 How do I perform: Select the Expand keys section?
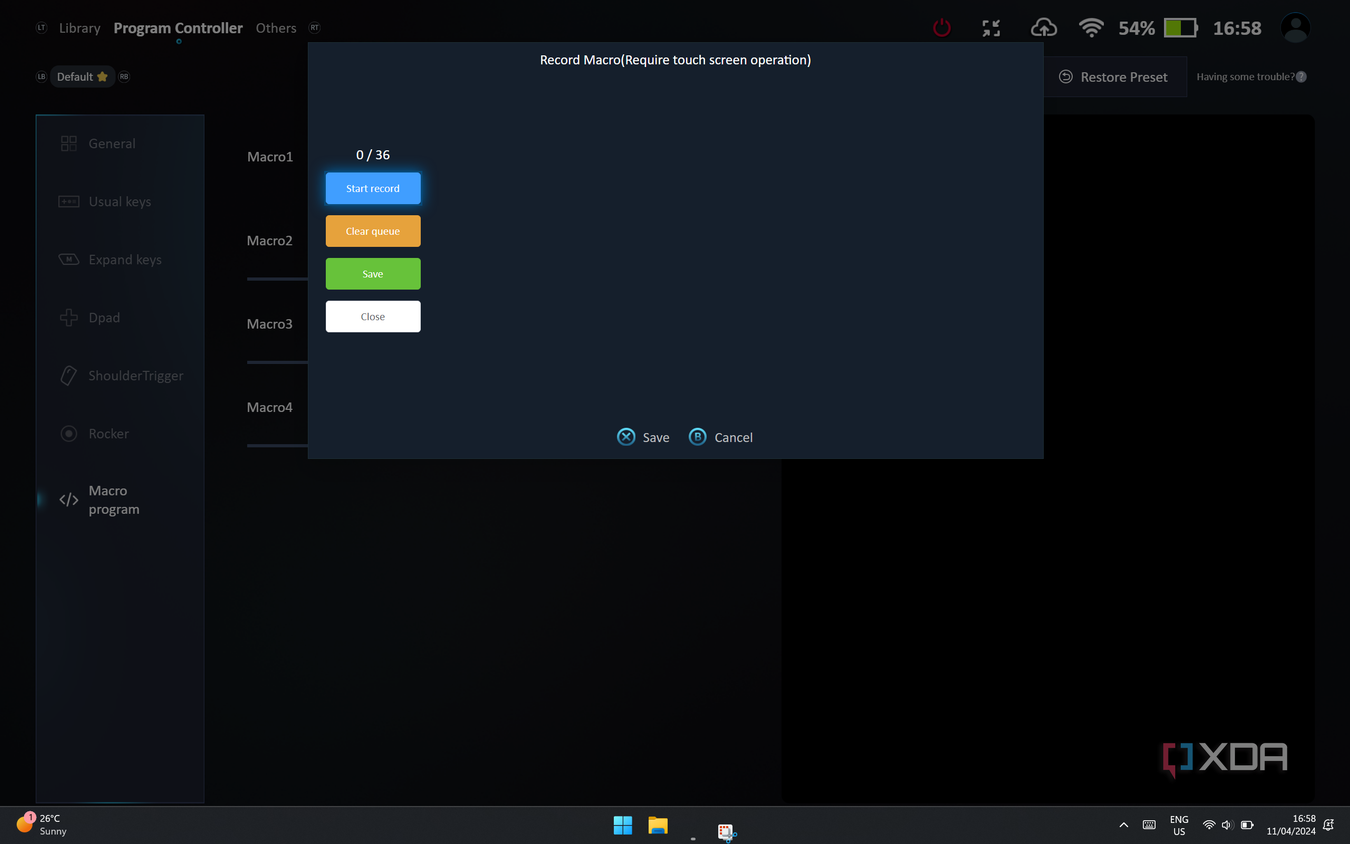click(x=120, y=260)
